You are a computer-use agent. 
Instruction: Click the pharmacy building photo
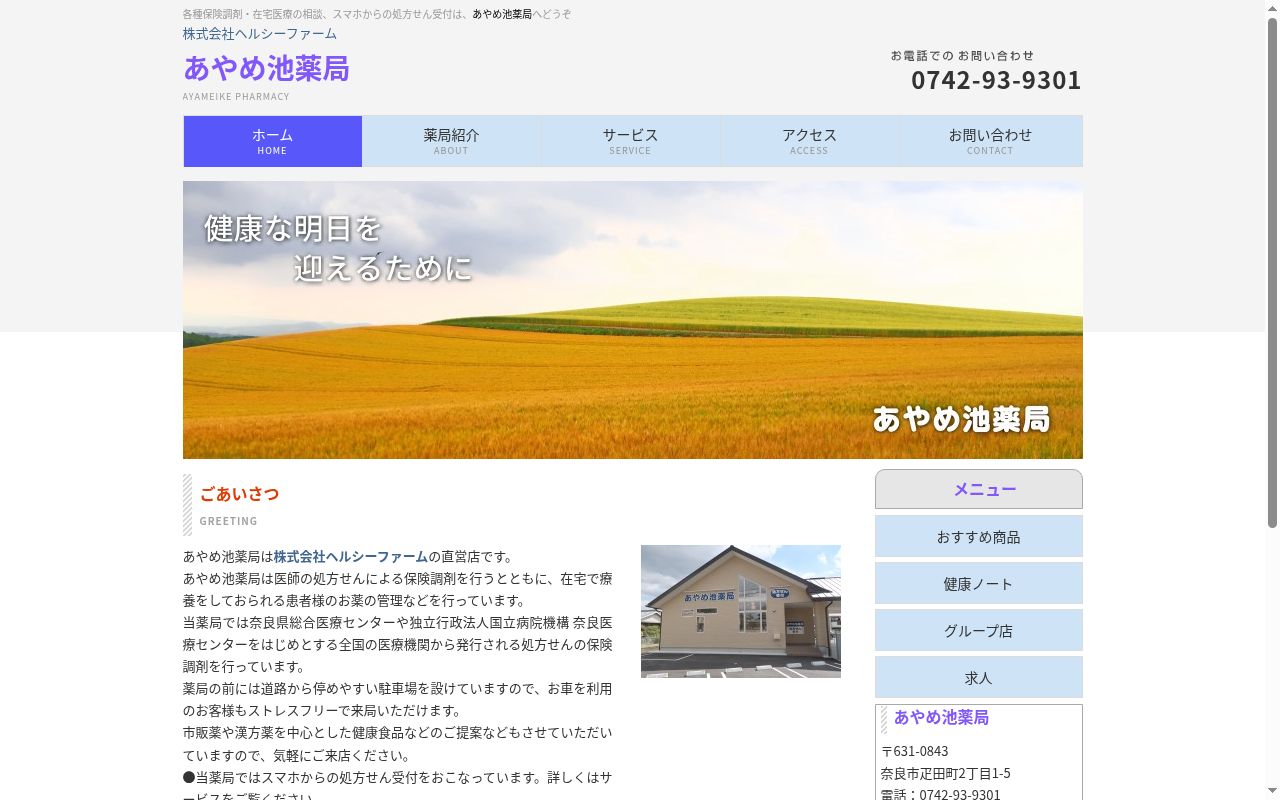[x=740, y=611]
